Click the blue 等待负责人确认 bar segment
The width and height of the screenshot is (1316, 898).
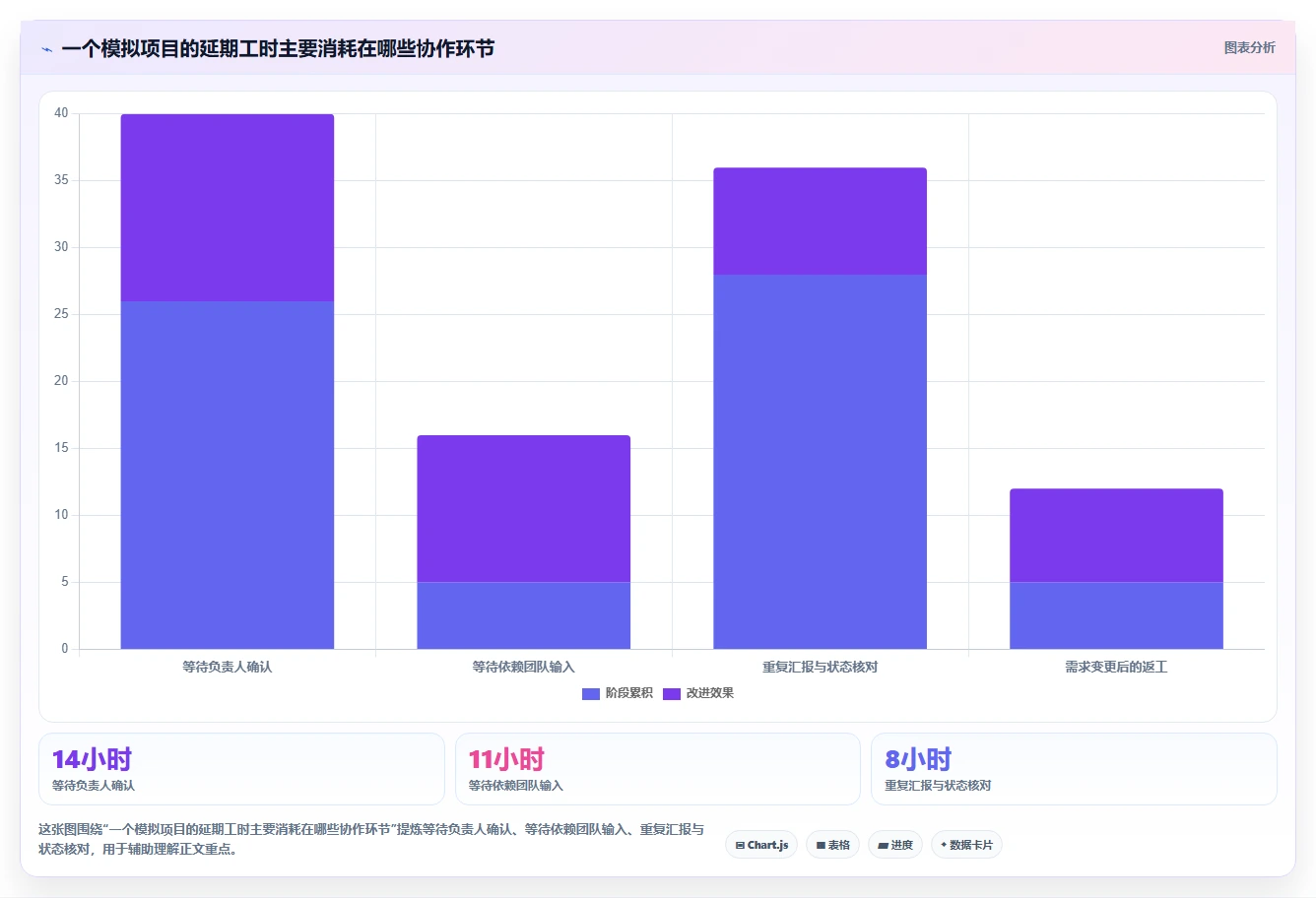(x=228, y=476)
